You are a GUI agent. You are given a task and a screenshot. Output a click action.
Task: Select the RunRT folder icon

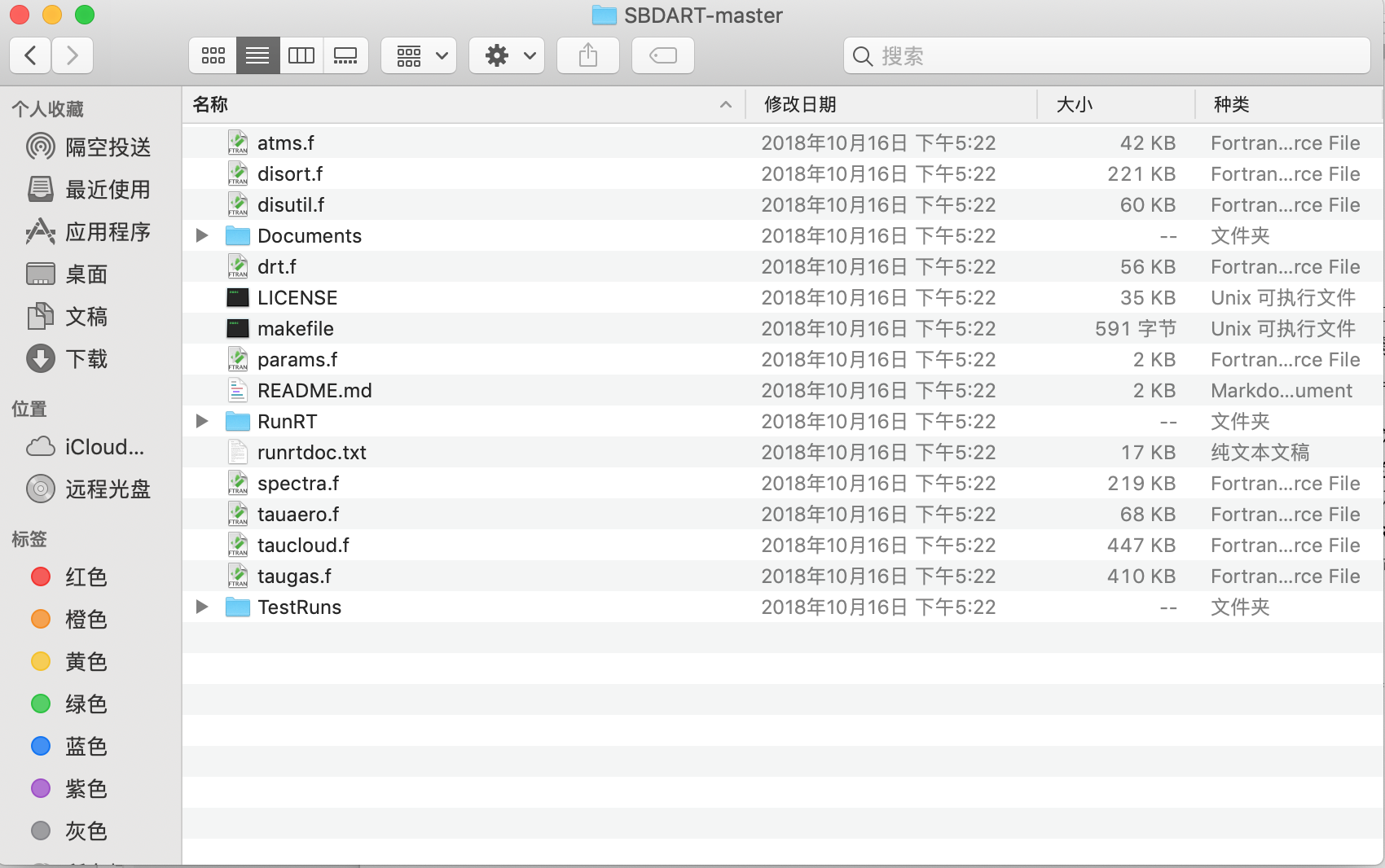click(238, 421)
